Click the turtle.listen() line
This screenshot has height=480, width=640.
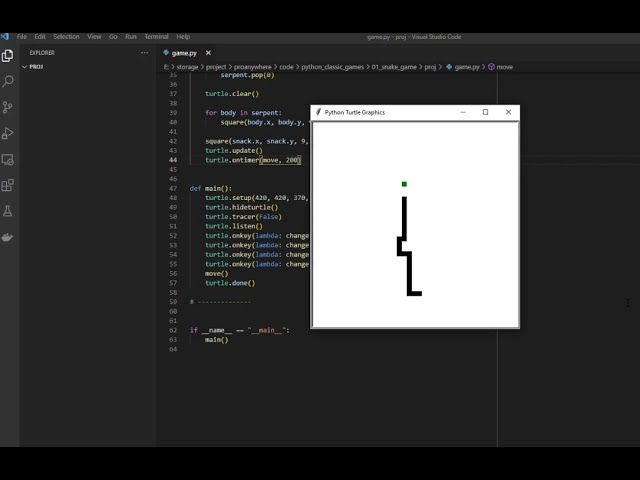point(234,226)
